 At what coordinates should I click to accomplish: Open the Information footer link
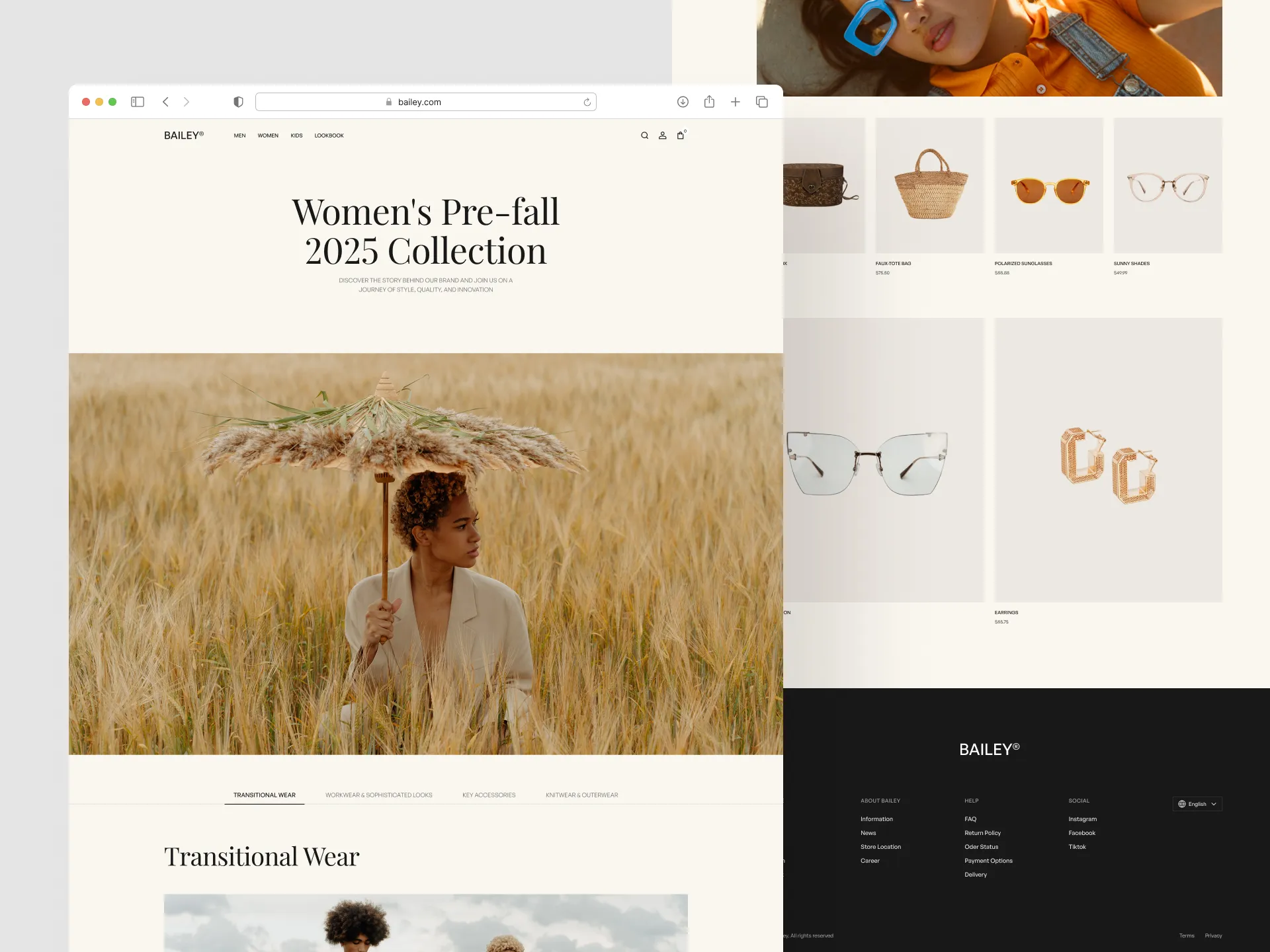click(876, 819)
